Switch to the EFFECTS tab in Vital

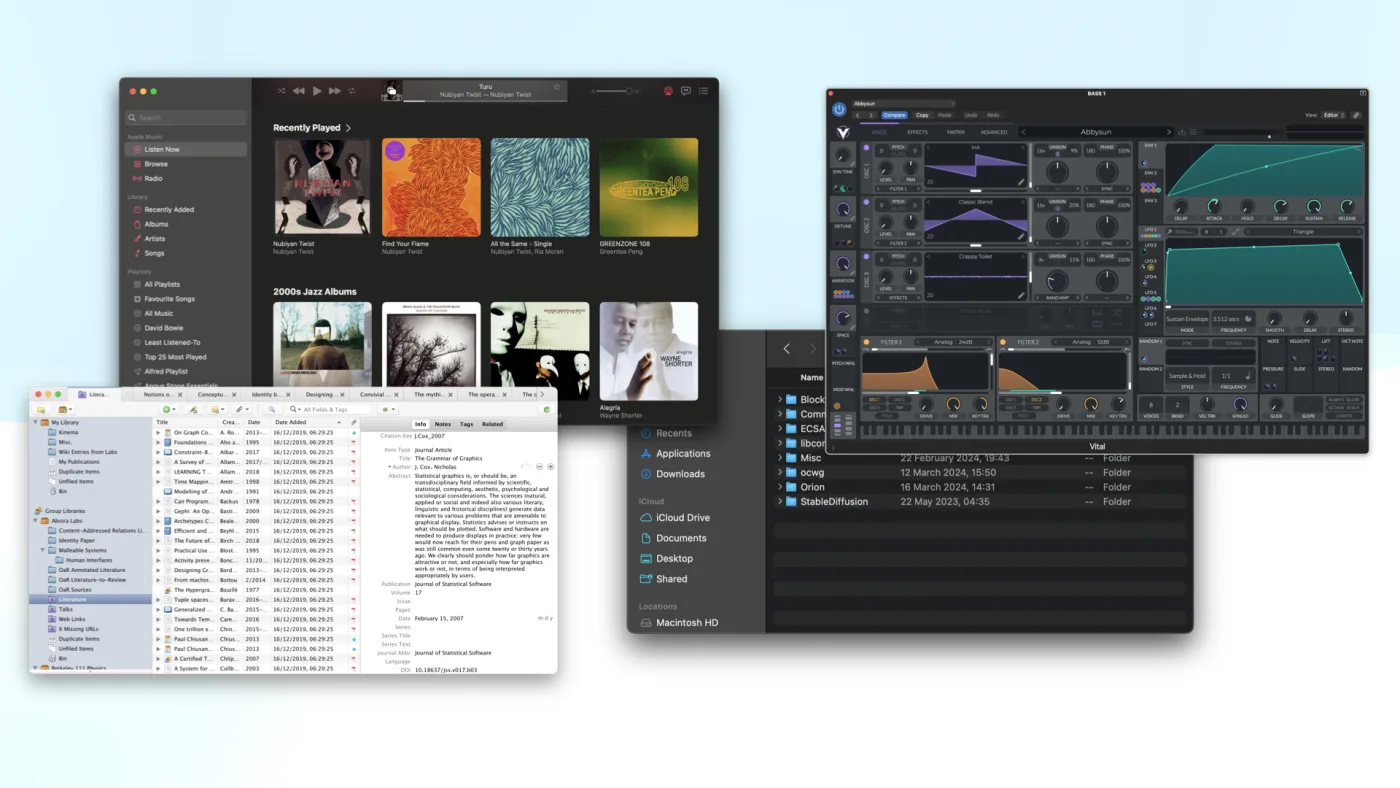(917, 132)
